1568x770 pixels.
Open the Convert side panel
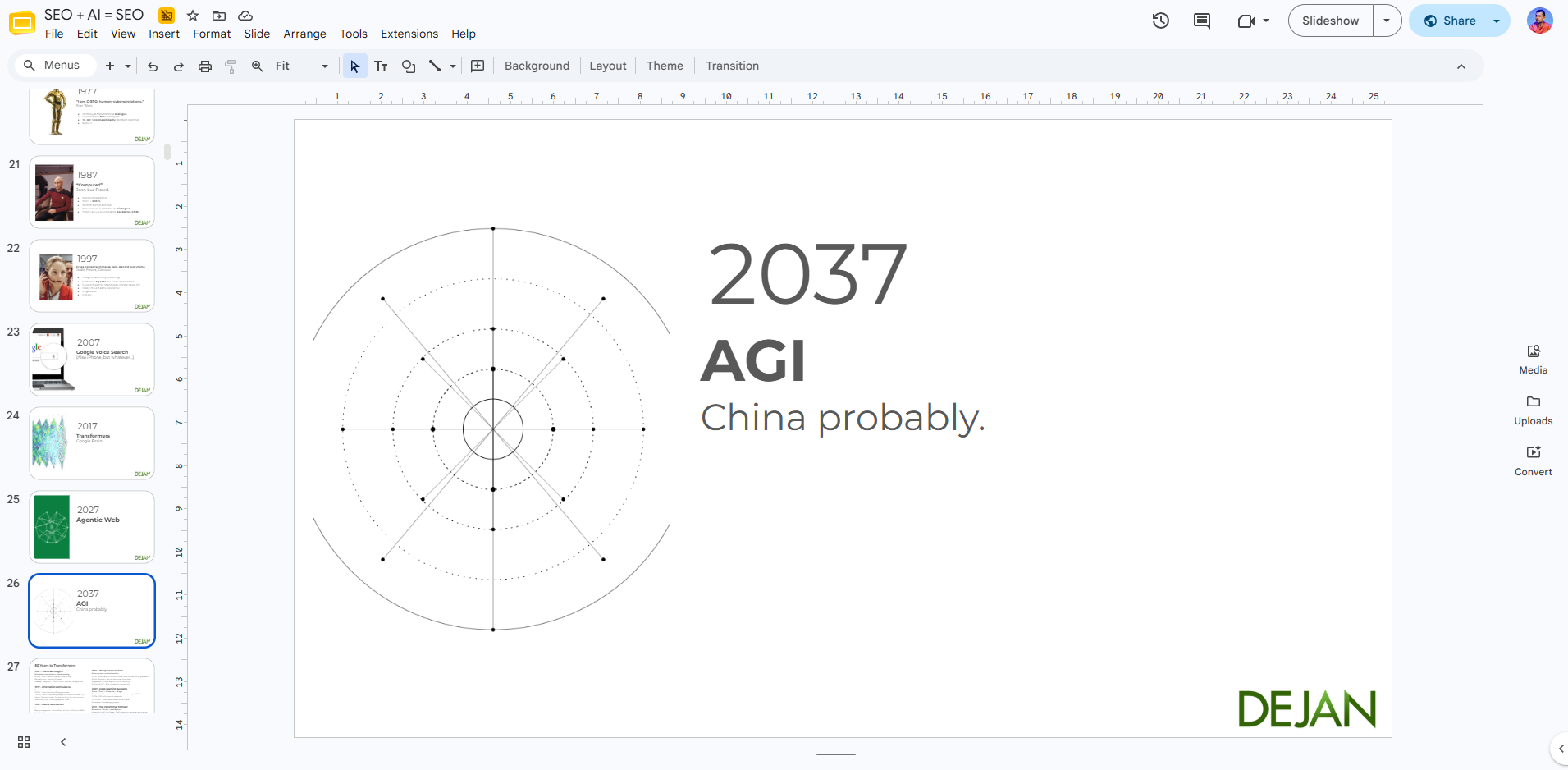click(1533, 461)
